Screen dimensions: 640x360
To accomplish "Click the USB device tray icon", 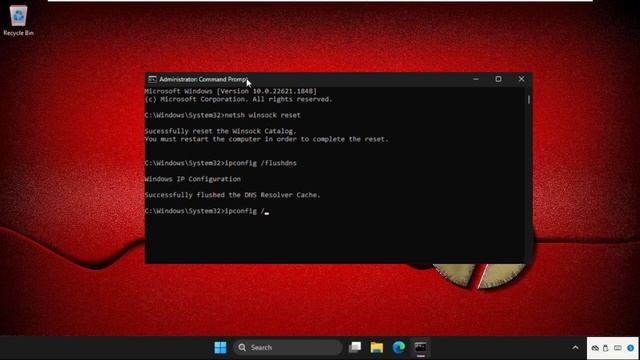I will pyautogui.click(x=606, y=348).
